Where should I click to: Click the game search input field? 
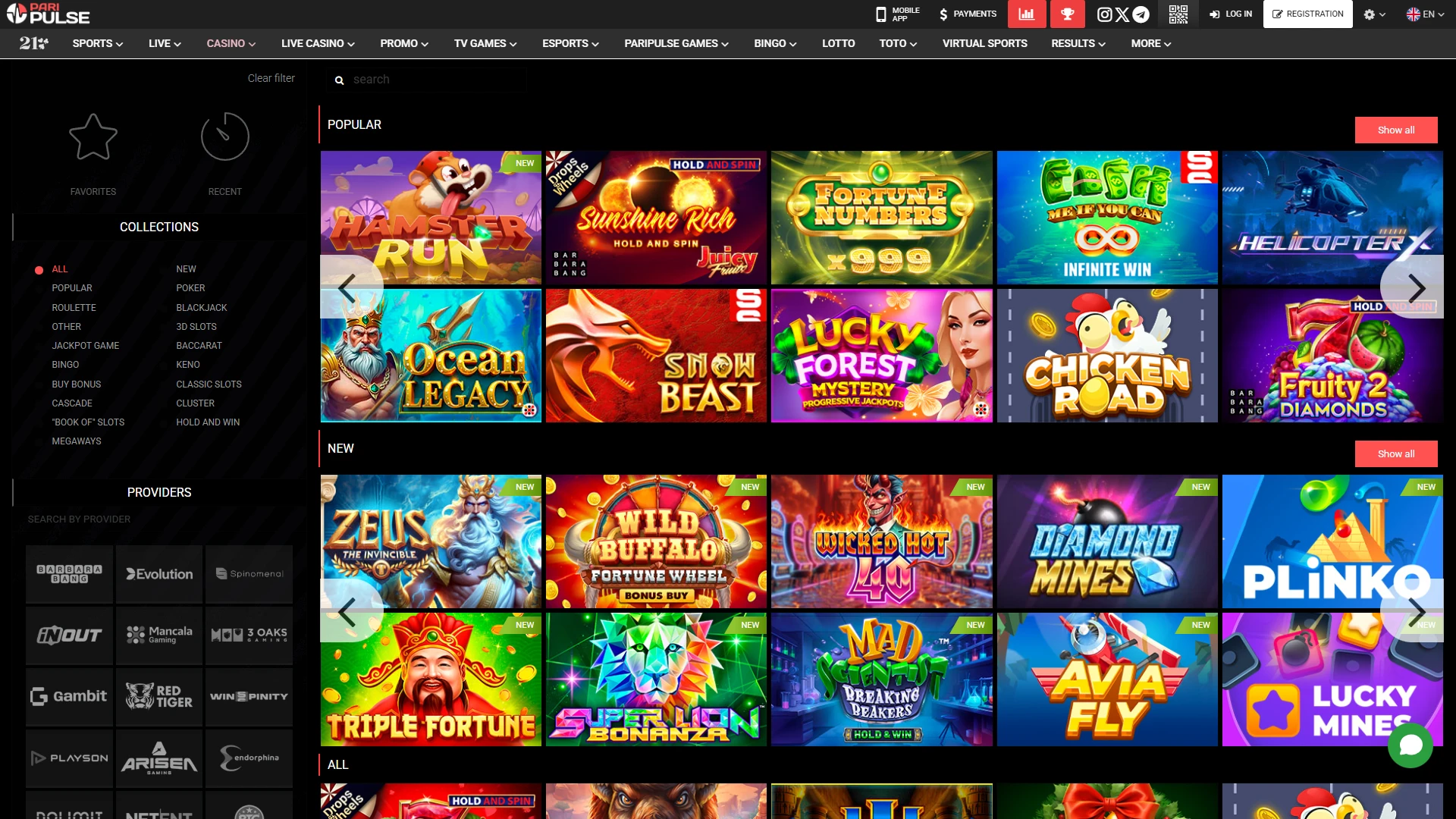pyautogui.click(x=427, y=79)
